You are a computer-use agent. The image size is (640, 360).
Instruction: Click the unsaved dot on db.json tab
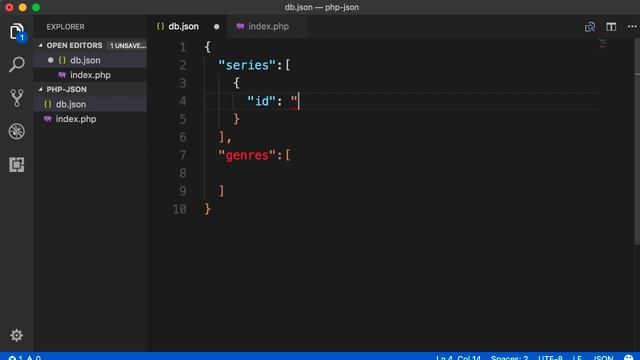pyautogui.click(x=216, y=27)
